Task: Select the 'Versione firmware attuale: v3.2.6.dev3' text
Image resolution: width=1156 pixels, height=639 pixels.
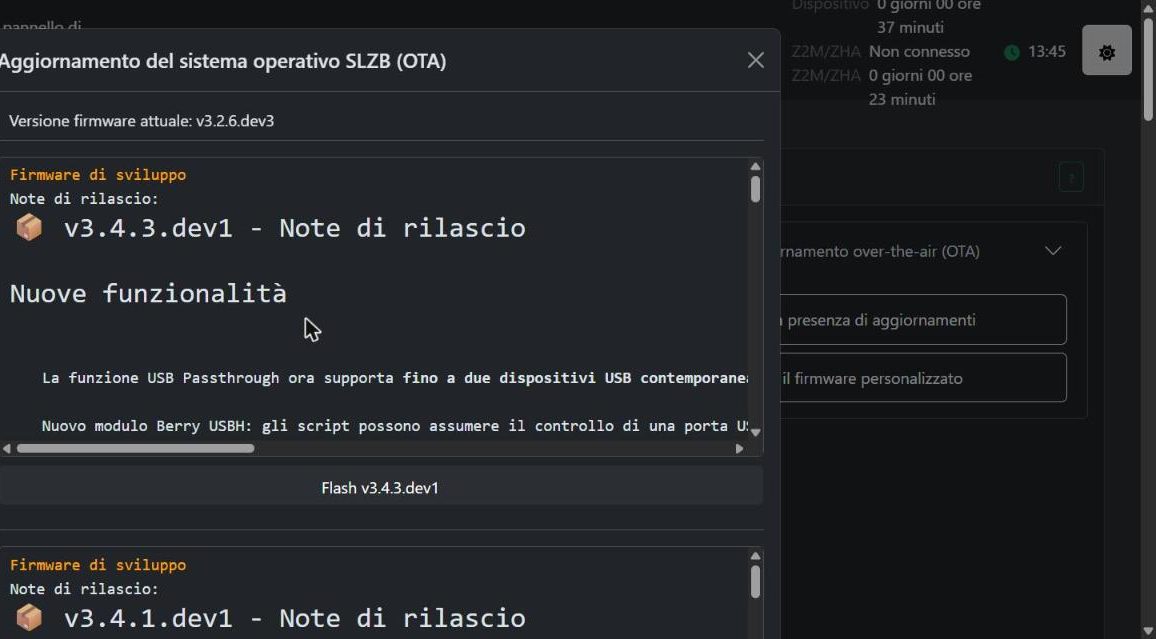Action: 142,121
